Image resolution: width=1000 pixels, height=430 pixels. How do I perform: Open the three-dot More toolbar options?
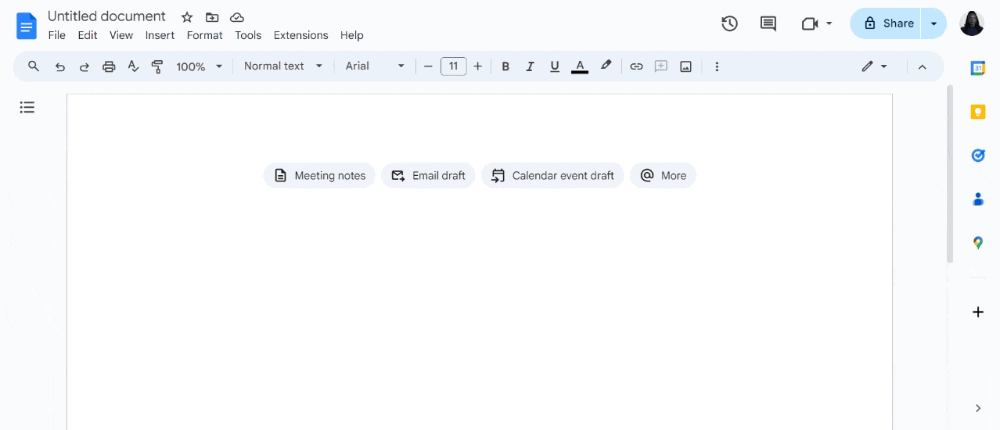coord(717,66)
